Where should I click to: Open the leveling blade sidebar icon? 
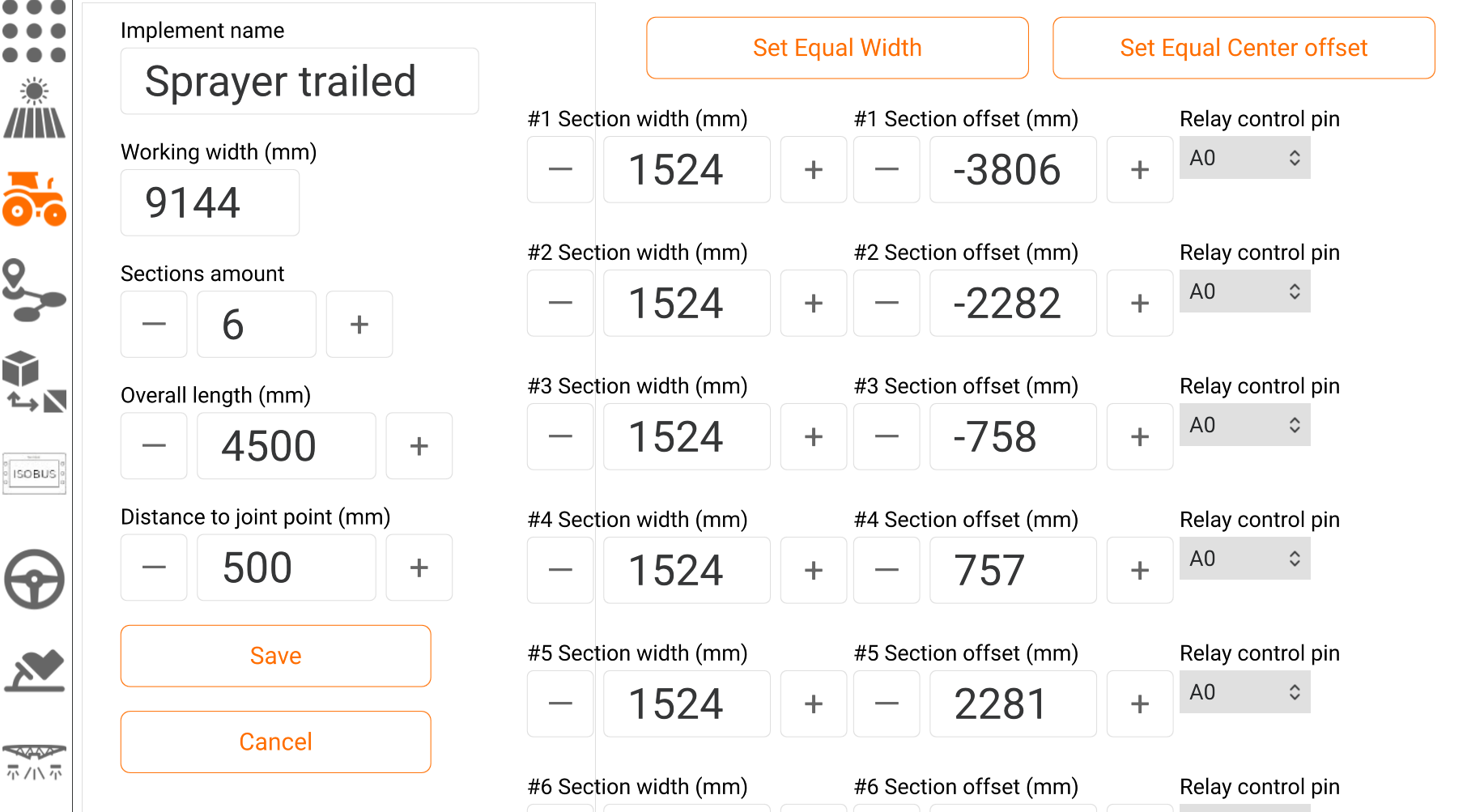pos(34,671)
